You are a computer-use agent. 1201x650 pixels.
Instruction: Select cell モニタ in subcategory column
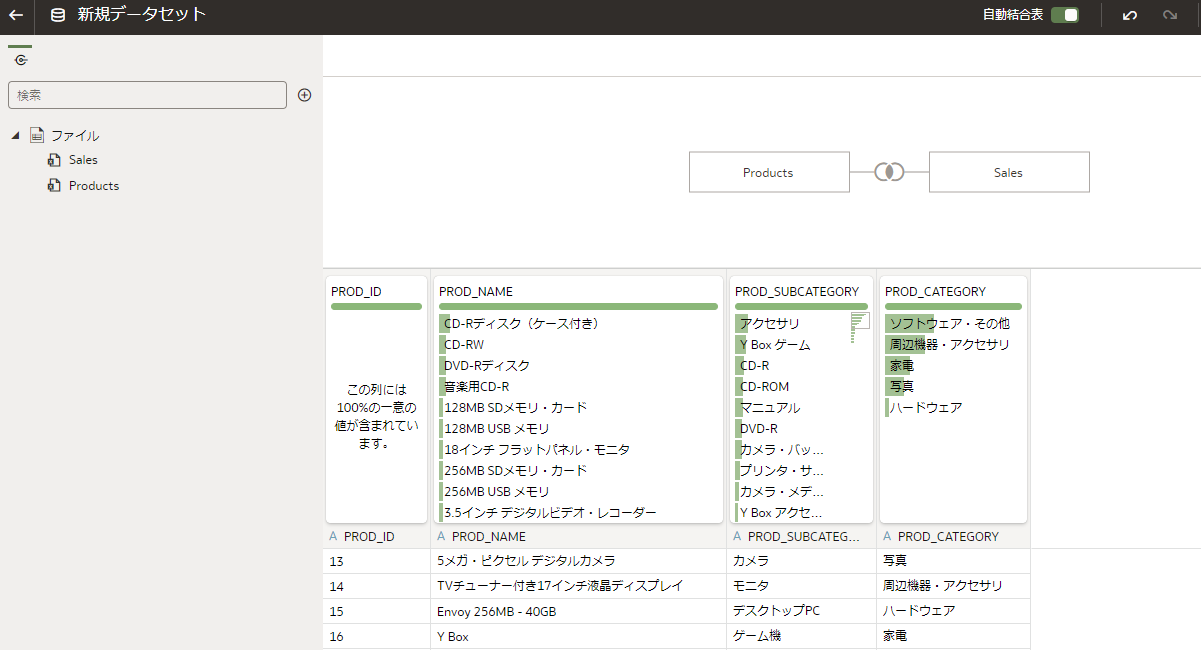pos(801,586)
